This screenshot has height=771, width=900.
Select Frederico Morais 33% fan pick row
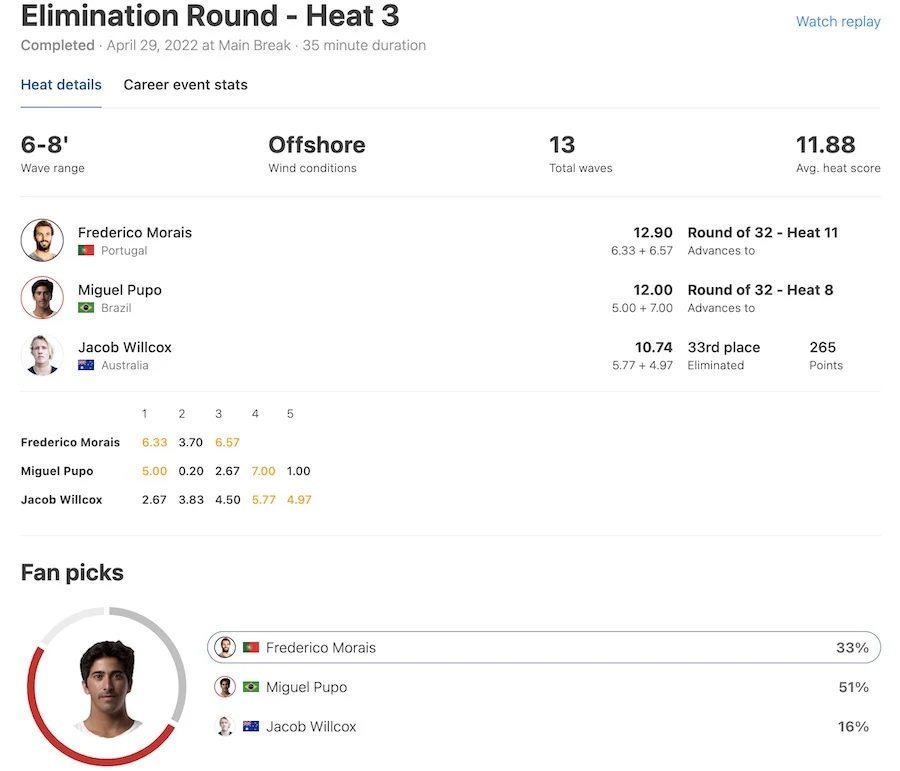coord(544,648)
